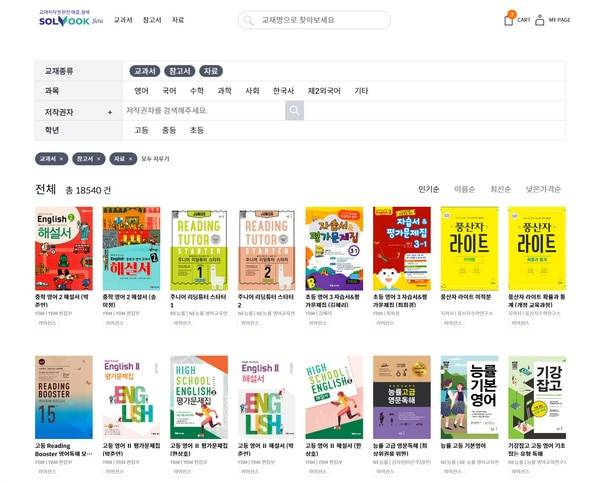Select the 수학 subject filter
This screenshot has height=483, width=616.
pos(197,91)
